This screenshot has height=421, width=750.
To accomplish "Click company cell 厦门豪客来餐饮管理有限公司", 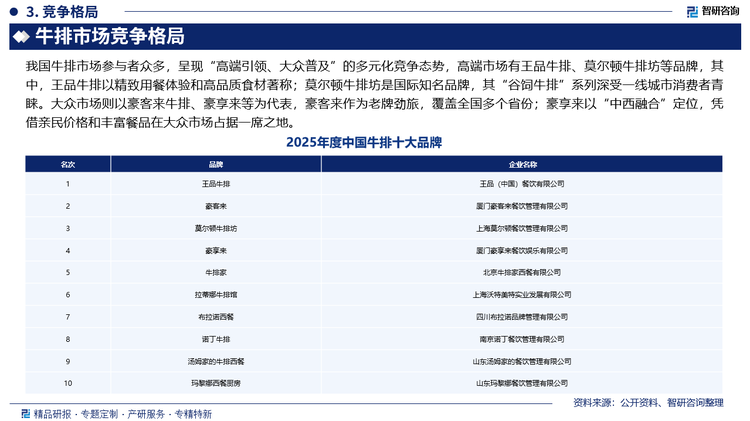I will 522,206.
